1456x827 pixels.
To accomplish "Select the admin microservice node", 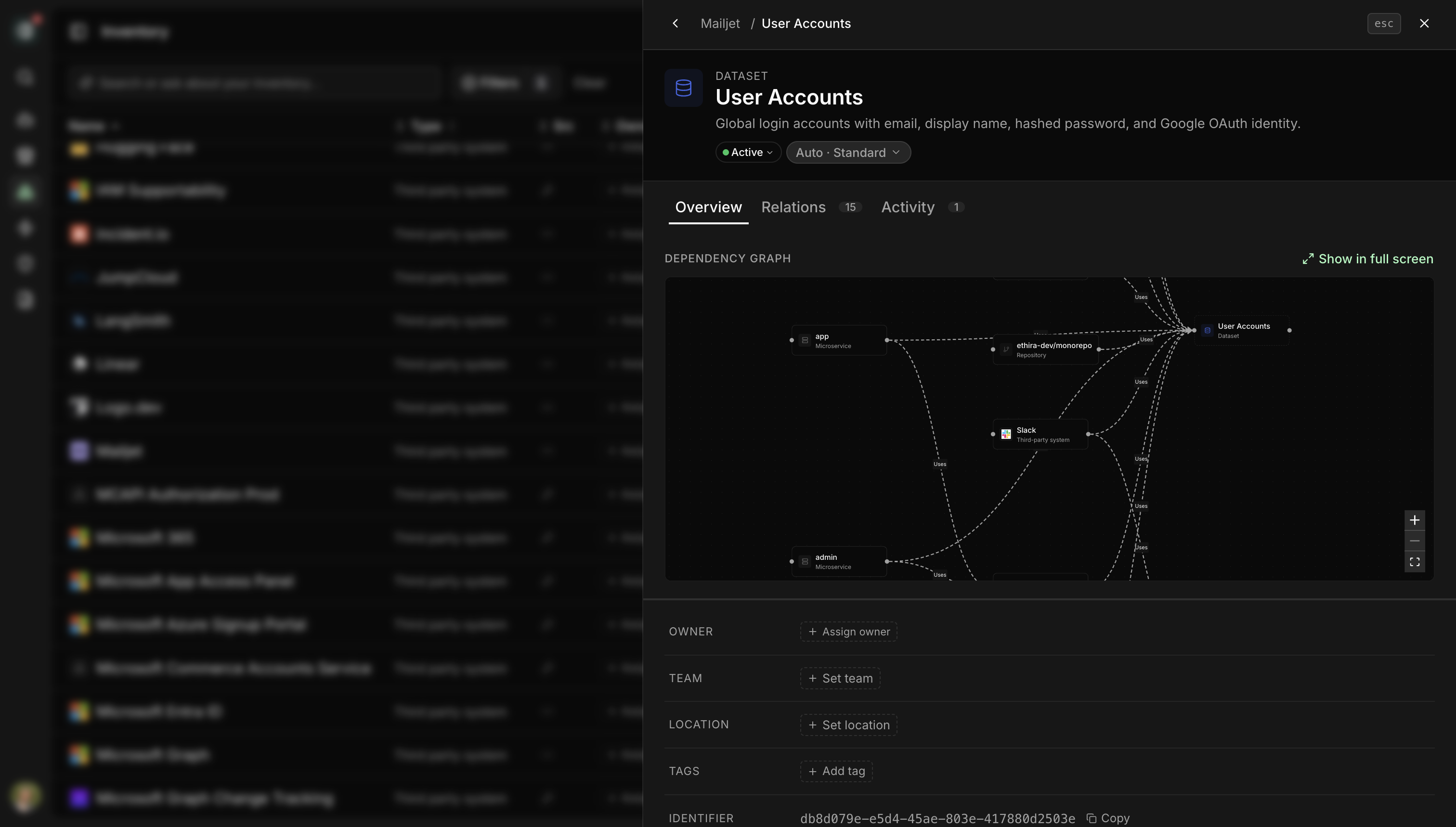I will point(838,561).
